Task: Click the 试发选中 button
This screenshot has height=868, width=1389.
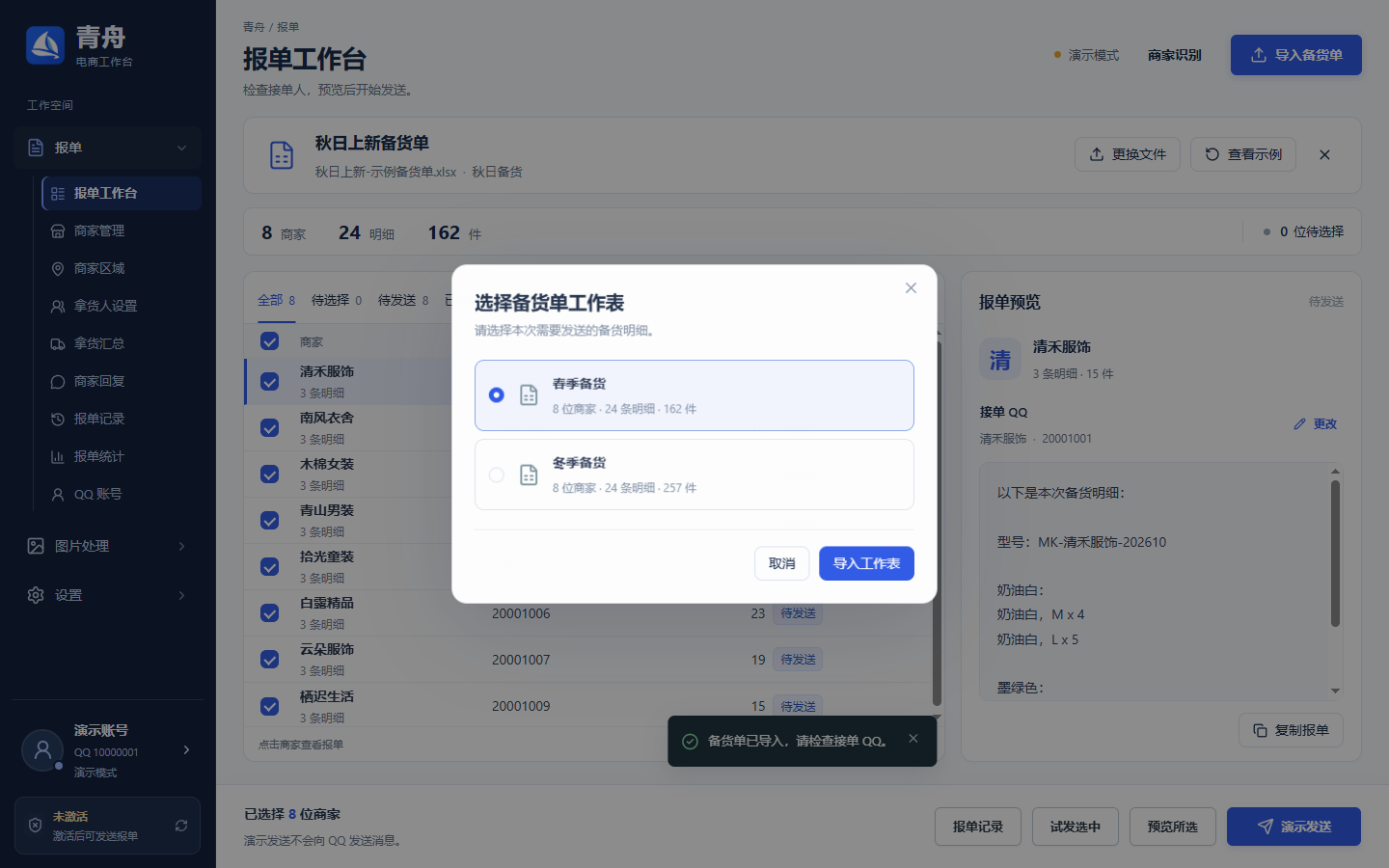Action: tap(1076, 827)
